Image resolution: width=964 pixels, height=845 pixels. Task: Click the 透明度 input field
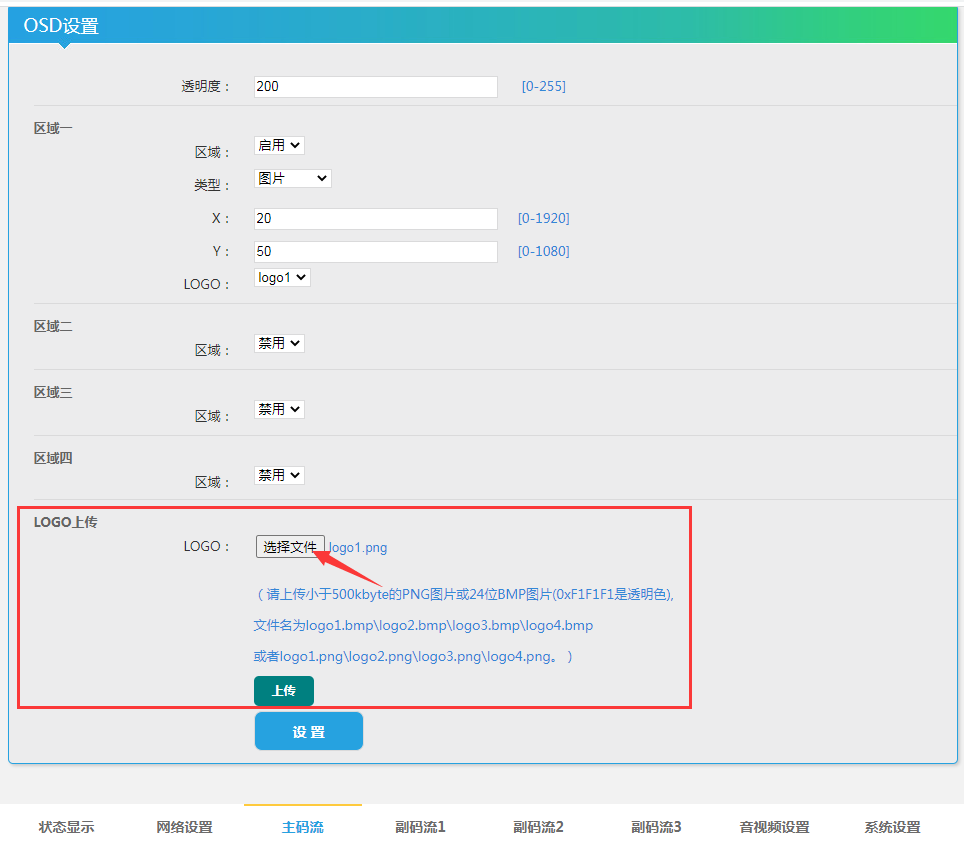(376, 87)
